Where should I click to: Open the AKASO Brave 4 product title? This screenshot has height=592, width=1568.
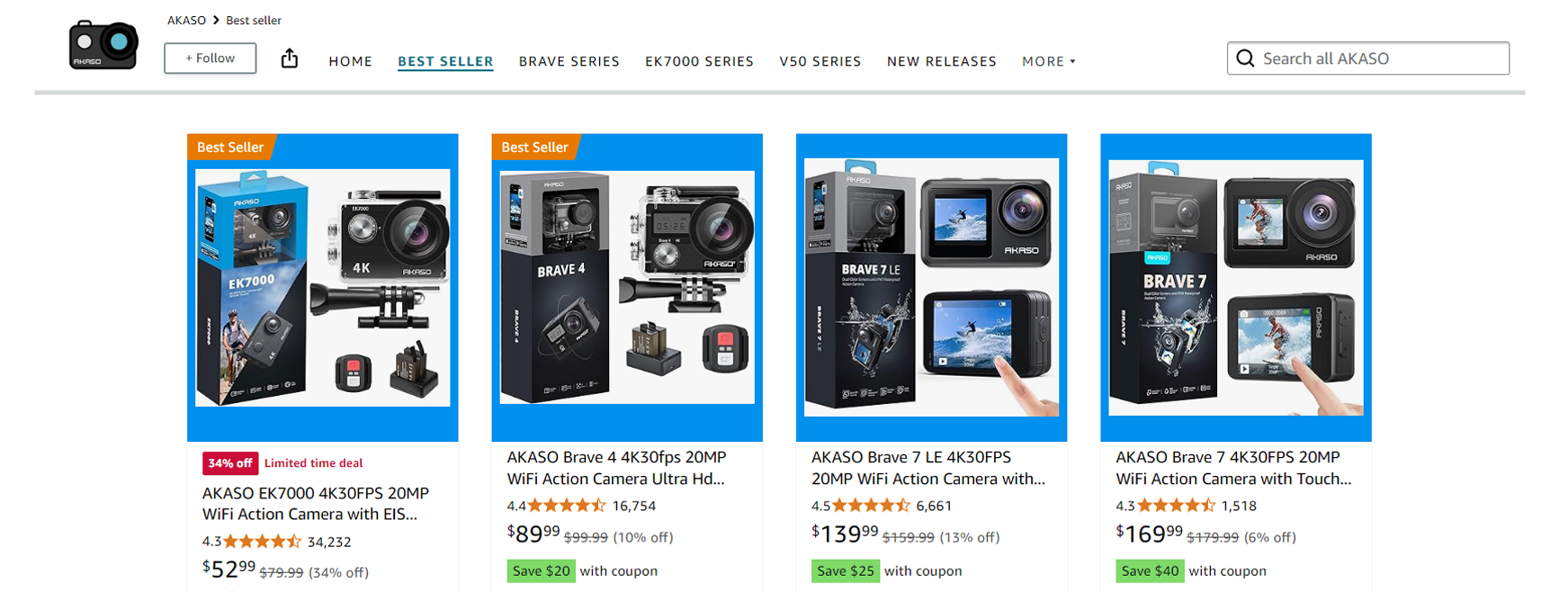tap(616, 468)
